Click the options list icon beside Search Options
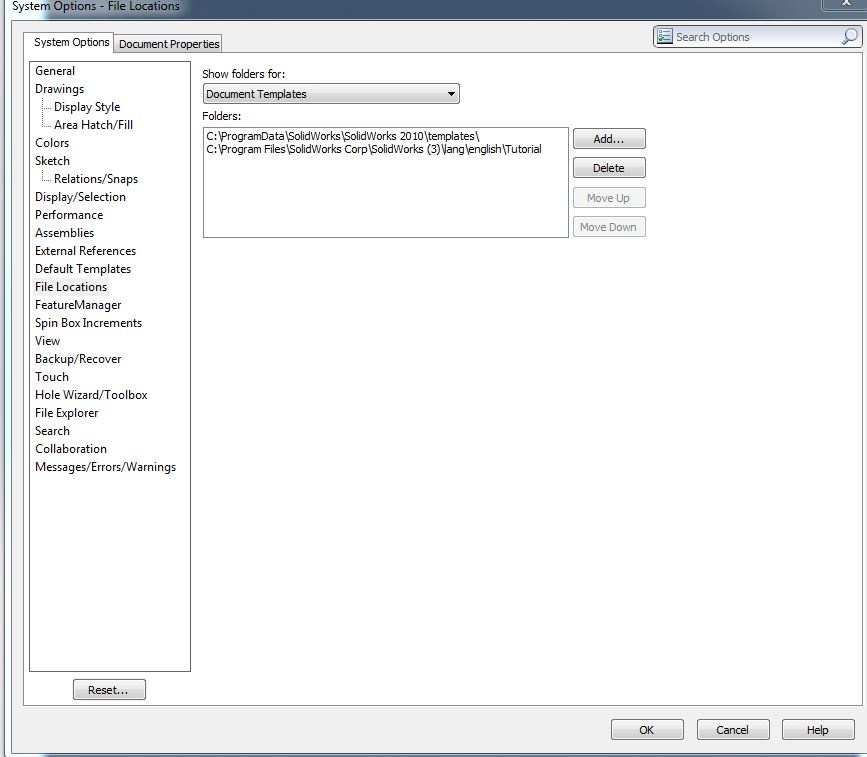The height and width of the screenshot is (757, 867). 664,36
